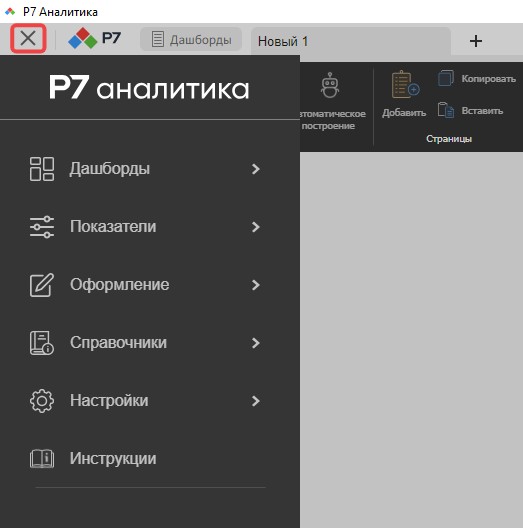Click the Р7 аналитика logo in side menu

pyautogui.click(x=149, y=87)
